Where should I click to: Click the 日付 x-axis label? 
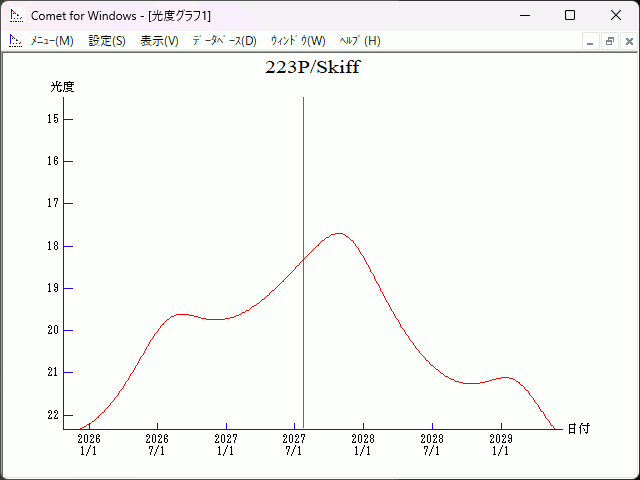coord(578,428)
